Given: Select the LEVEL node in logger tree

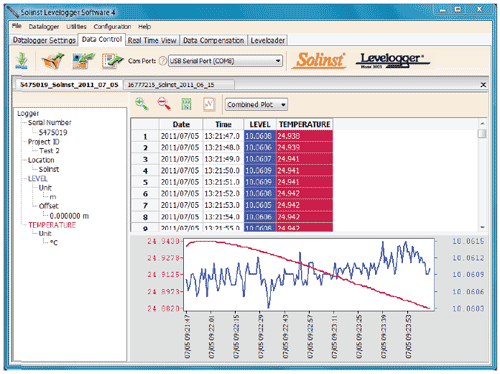Looking at the screenshot, I should coord(37,179).
